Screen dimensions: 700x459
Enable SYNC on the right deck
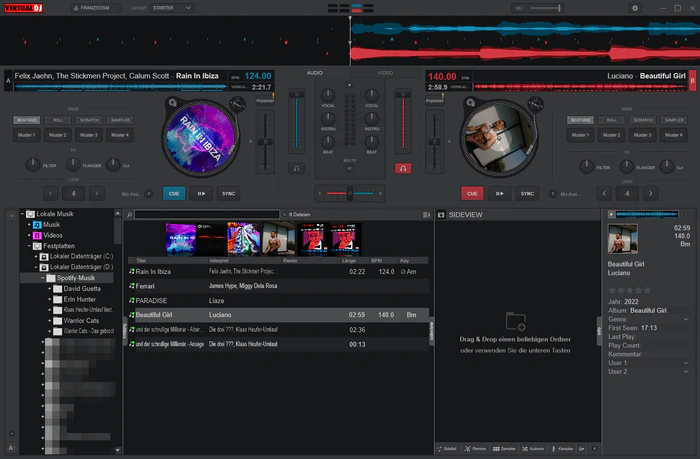click(x=527, y=193)
